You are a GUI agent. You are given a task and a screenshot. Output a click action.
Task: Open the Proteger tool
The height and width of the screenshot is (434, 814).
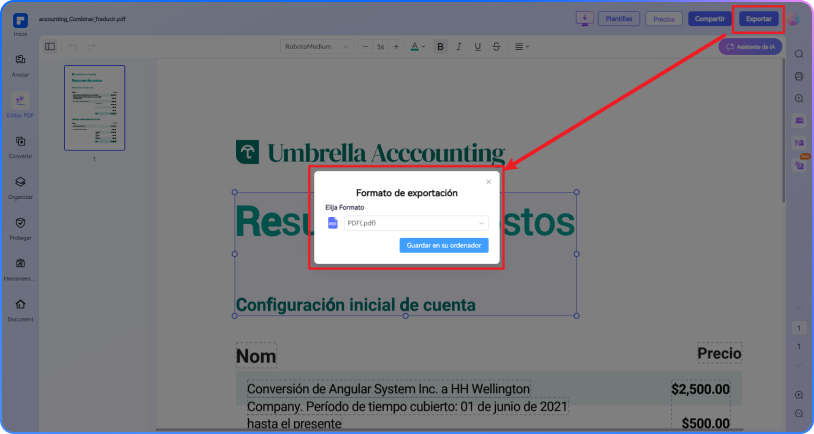tap(20, 228)
